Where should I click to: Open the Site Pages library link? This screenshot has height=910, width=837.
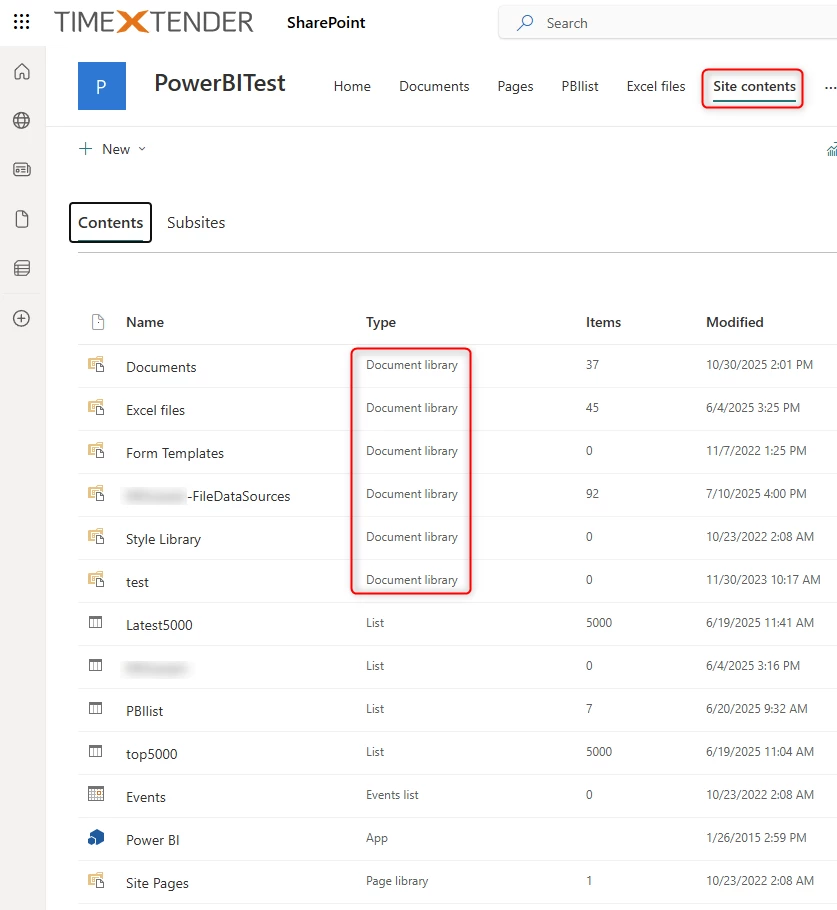[x=157, y=883]
